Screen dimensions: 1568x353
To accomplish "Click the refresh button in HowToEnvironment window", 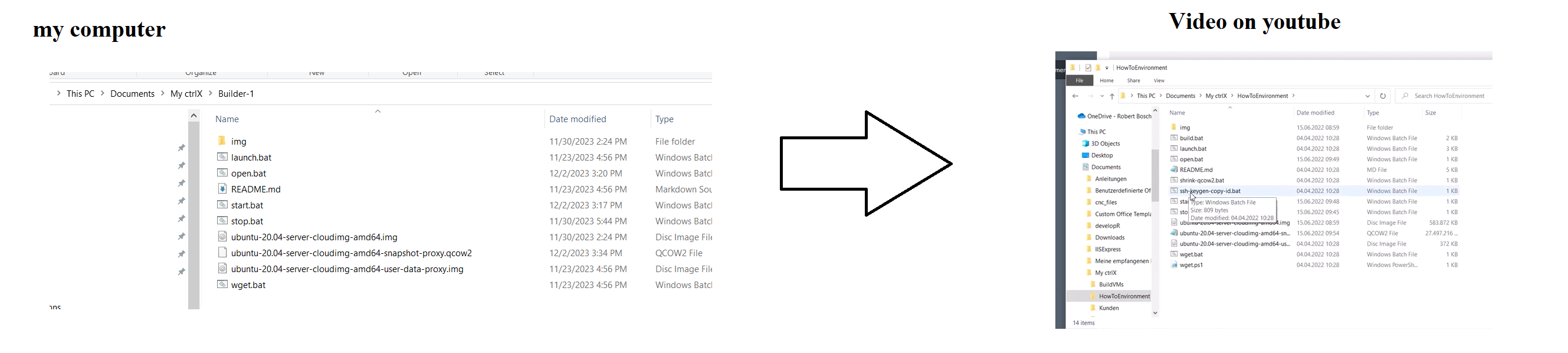I will click(1383, 96).
